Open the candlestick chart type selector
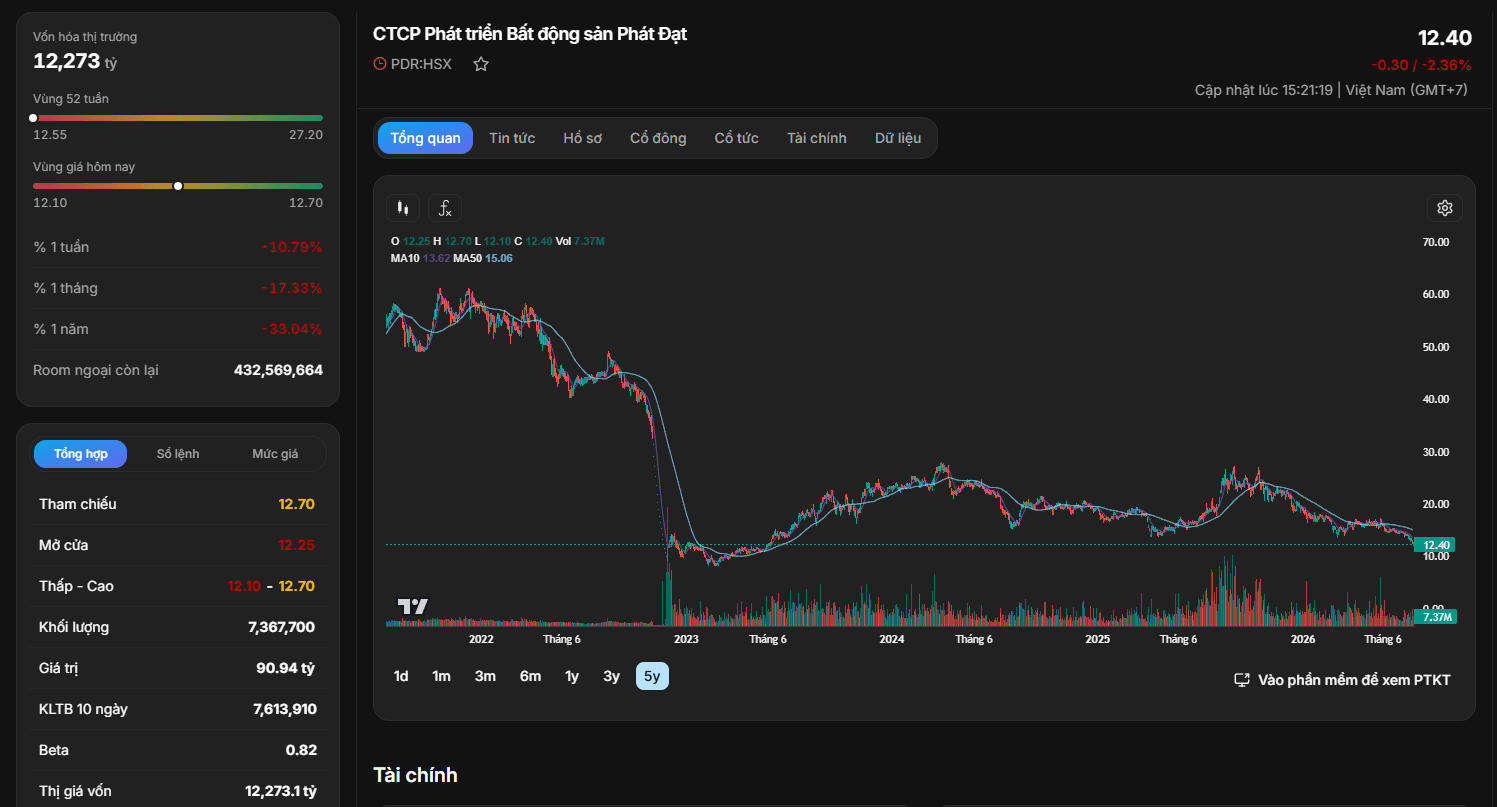The image size is (1497, 807). 403,208
